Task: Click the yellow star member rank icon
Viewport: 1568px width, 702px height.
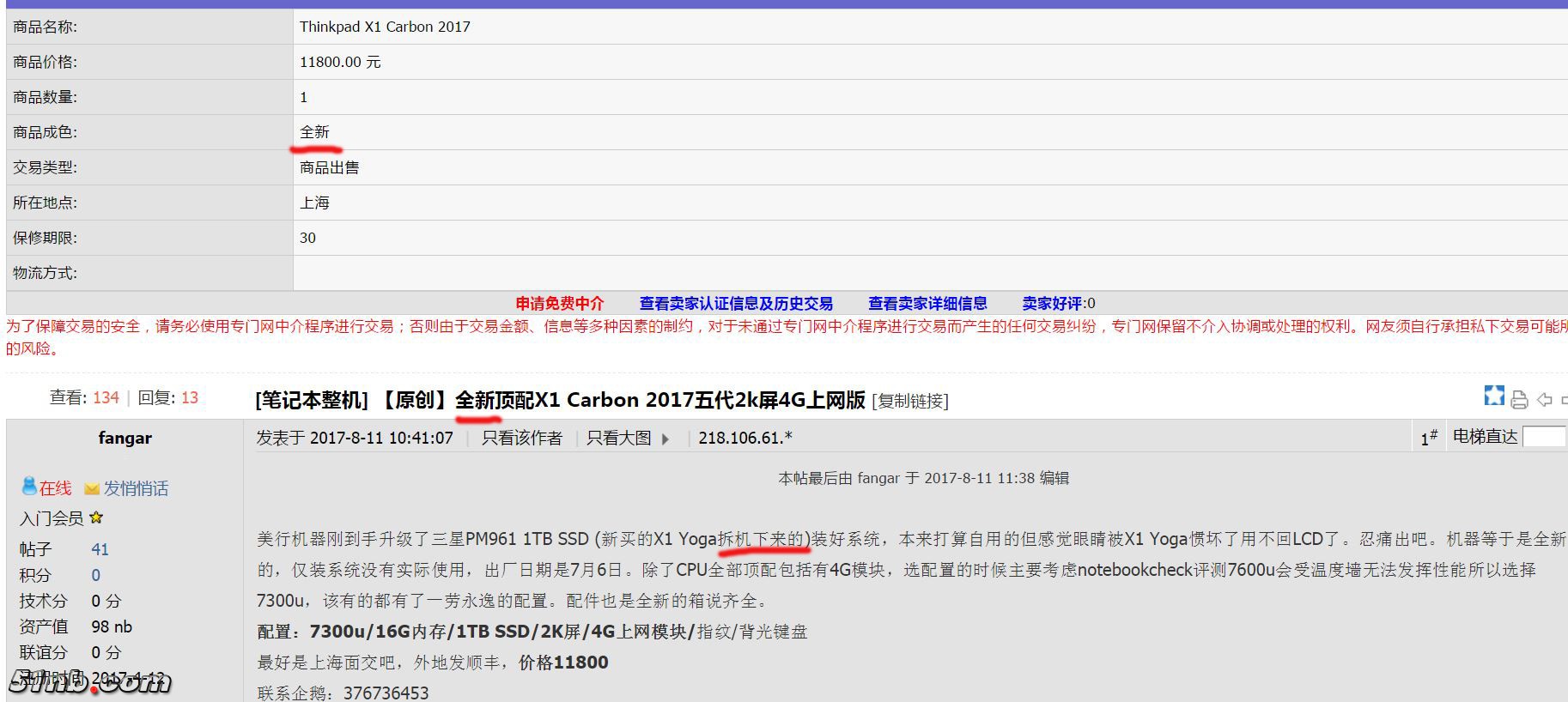Action: pyautogui.click(x=96, y=517)
